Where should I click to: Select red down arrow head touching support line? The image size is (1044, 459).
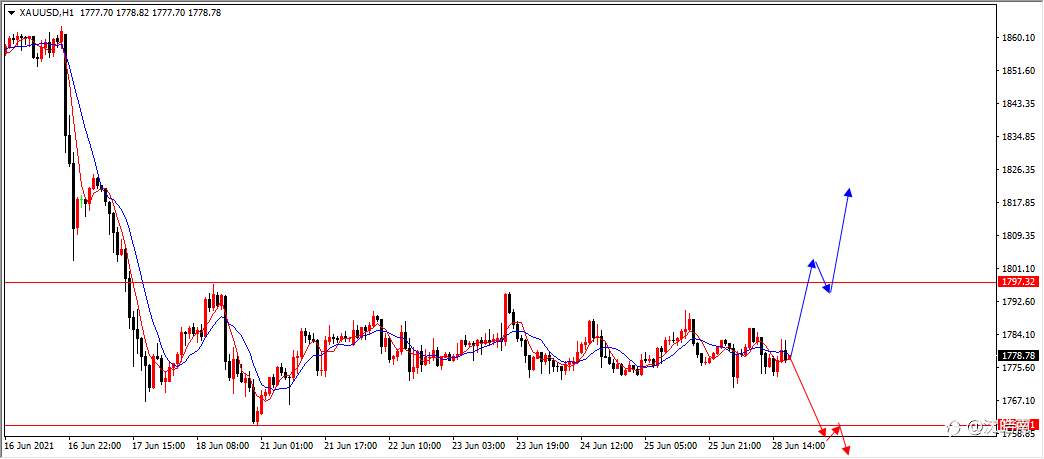pyautogui.click(x=823, y=431)
